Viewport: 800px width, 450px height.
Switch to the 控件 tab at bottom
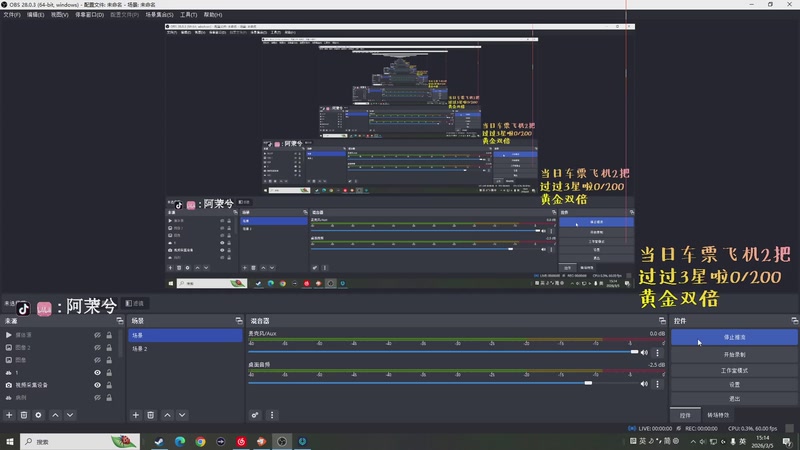(685, 415)
